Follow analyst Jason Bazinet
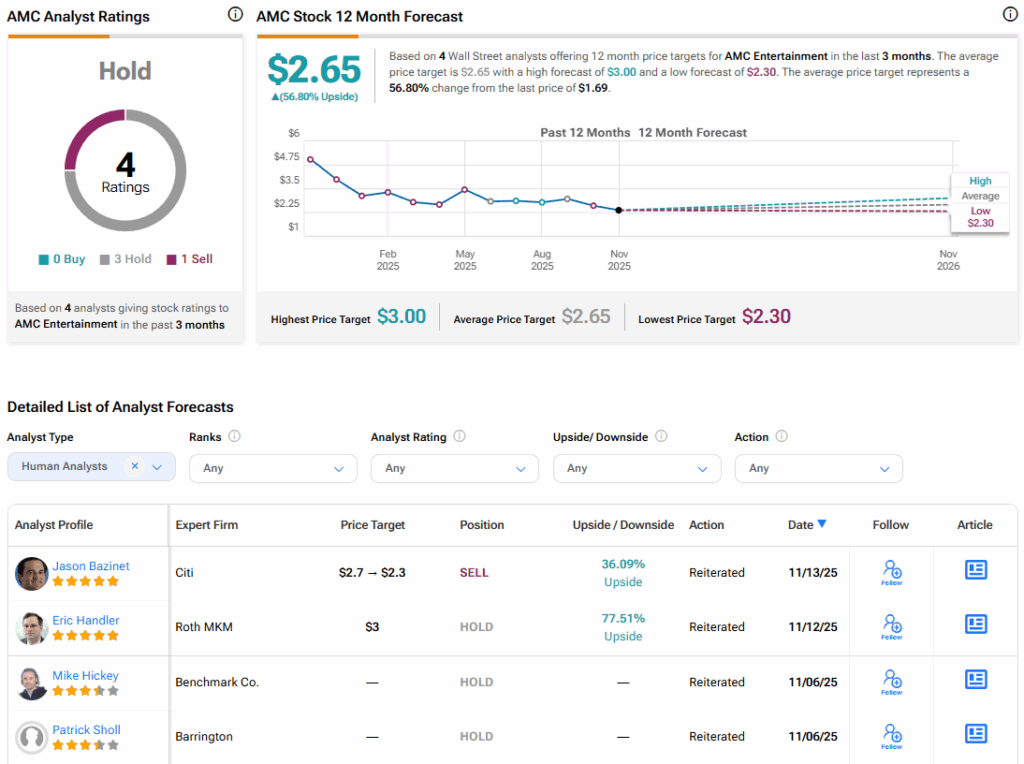The image size is (1024, 764). click(891, 572)
